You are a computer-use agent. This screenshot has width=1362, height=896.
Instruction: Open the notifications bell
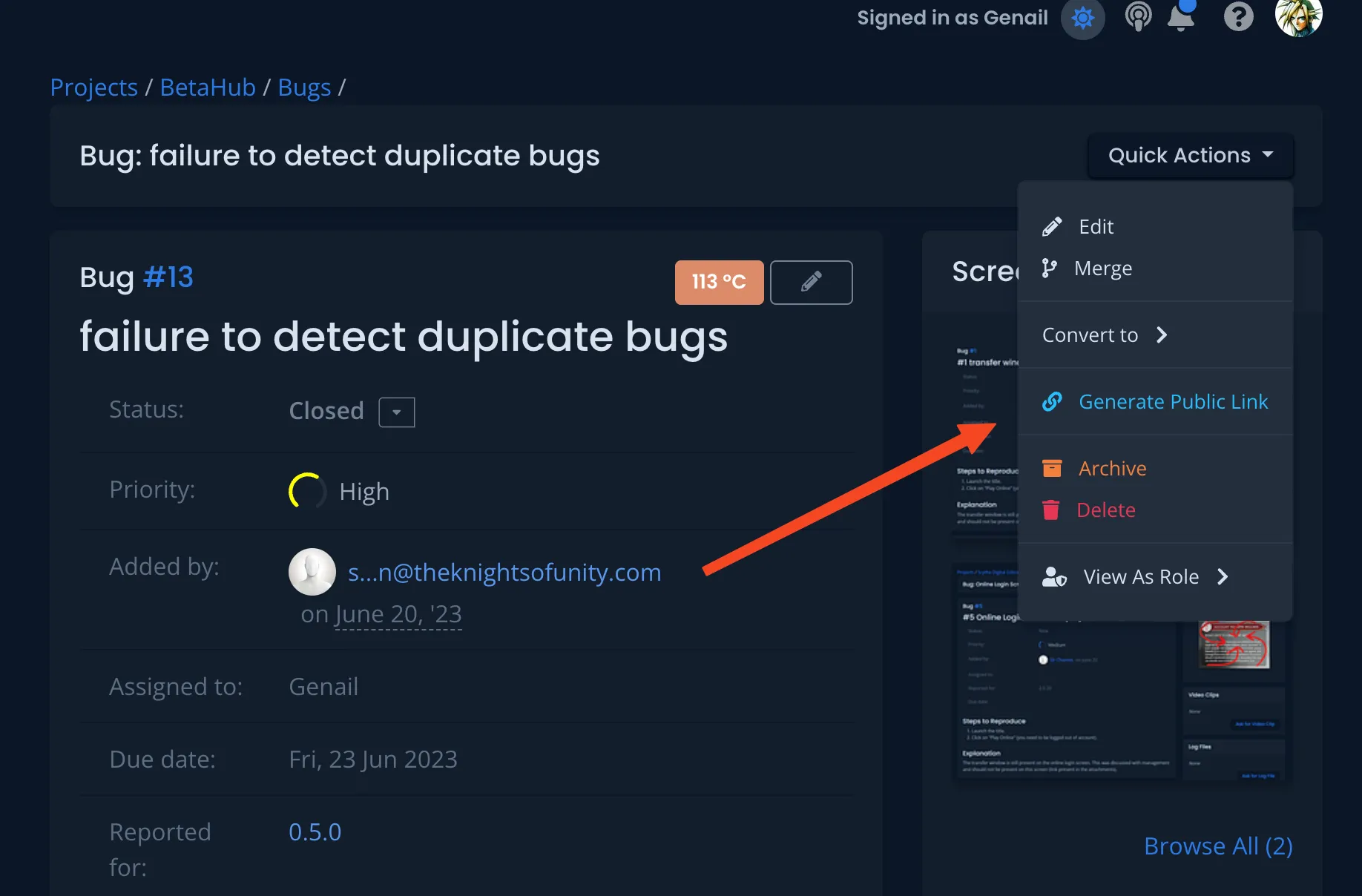[1181, 18]
